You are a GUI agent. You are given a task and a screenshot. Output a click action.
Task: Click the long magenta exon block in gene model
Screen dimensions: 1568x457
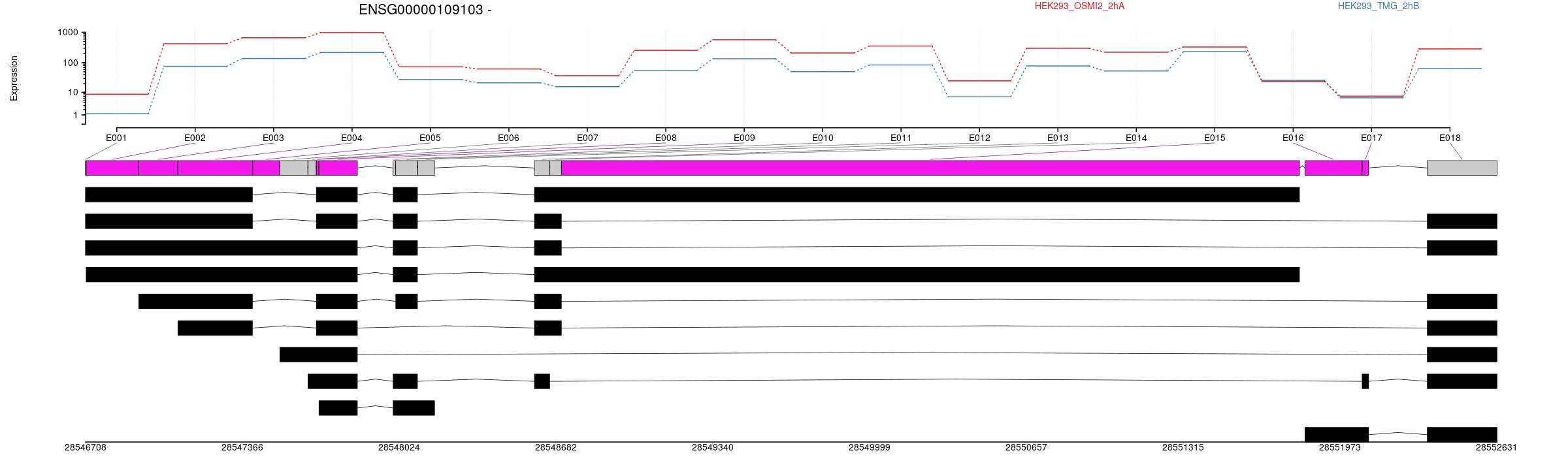click(x=930, y=168)
